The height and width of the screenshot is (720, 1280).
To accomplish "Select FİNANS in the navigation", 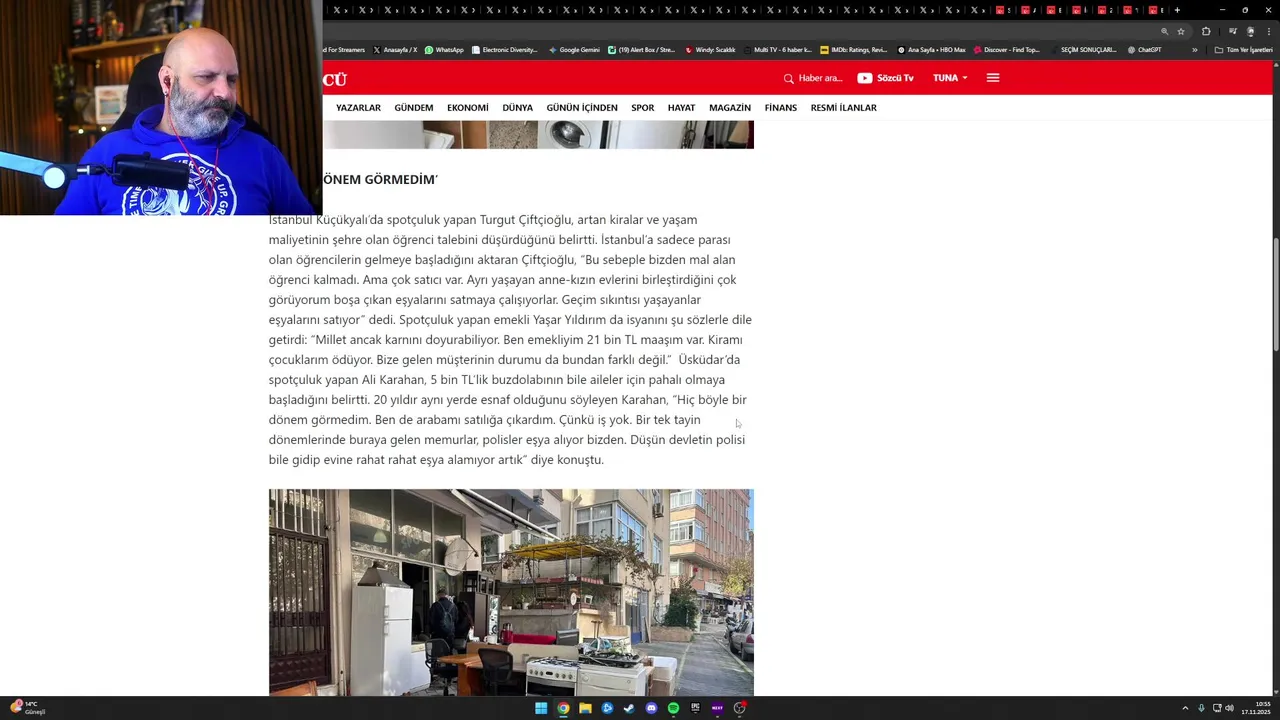I will click(x=780, y=108).
